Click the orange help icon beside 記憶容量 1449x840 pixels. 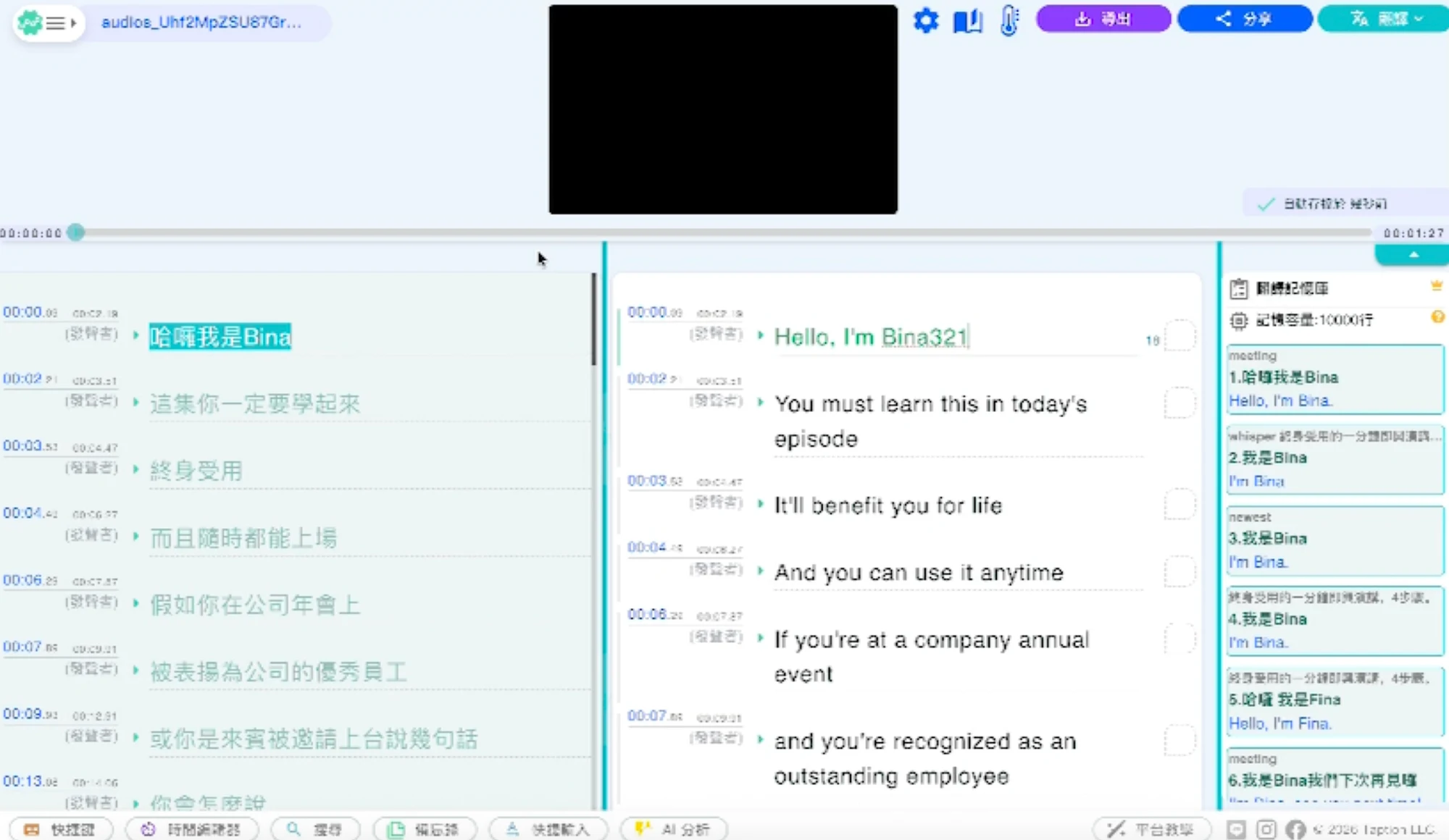[x=1437, y=317]
